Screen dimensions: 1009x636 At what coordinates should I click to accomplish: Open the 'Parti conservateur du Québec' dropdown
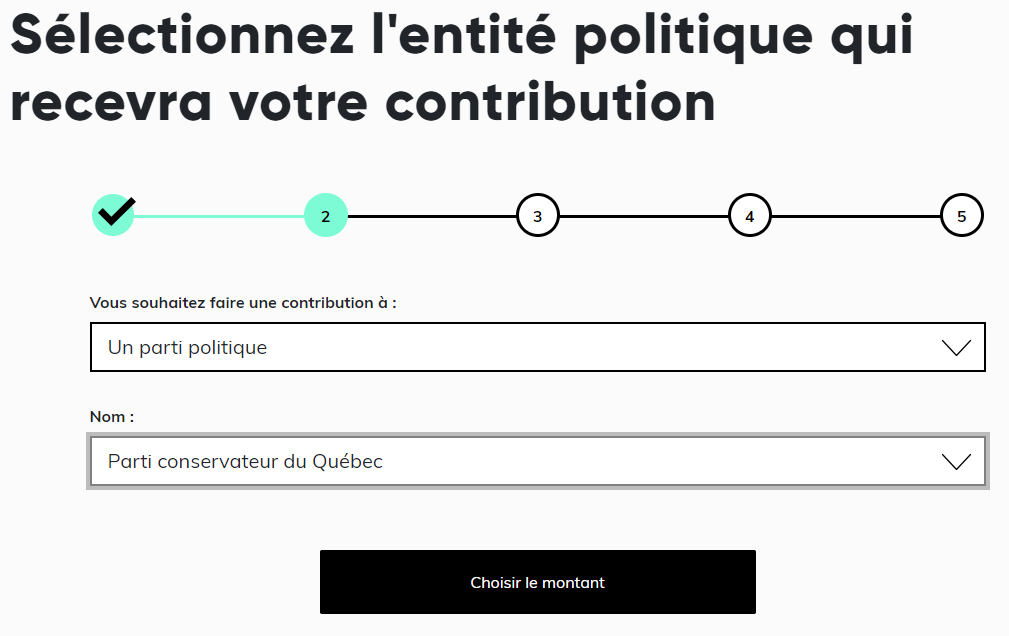point(537,461)
